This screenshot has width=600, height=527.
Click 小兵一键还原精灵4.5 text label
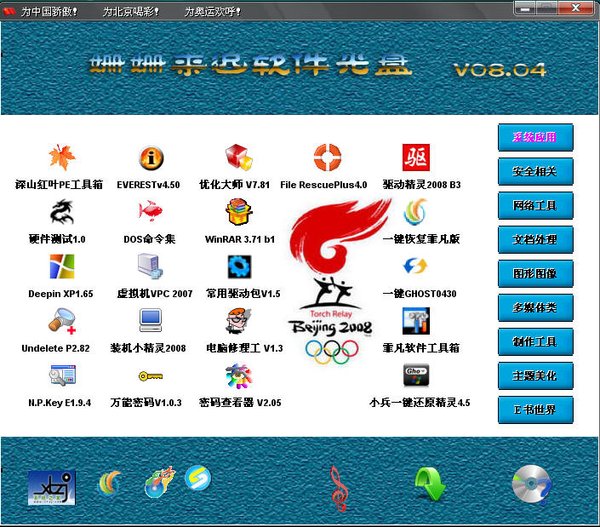pyautogui.click(x=419, y=403)
